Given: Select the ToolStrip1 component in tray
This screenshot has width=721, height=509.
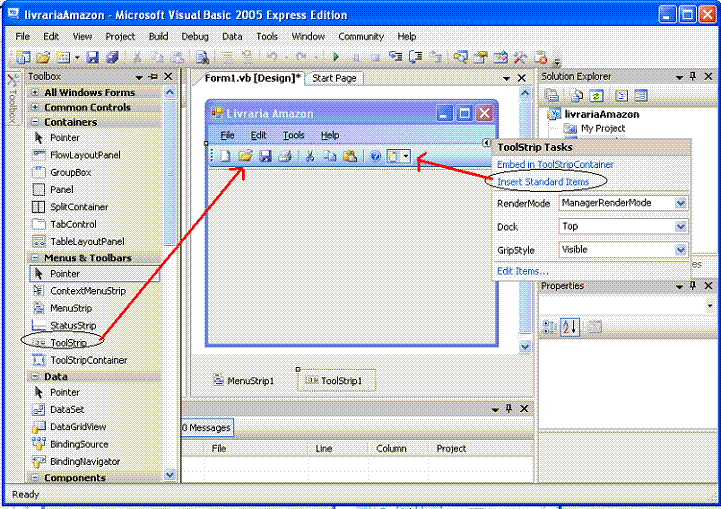Looking at the screenshot, I should 336,381.
